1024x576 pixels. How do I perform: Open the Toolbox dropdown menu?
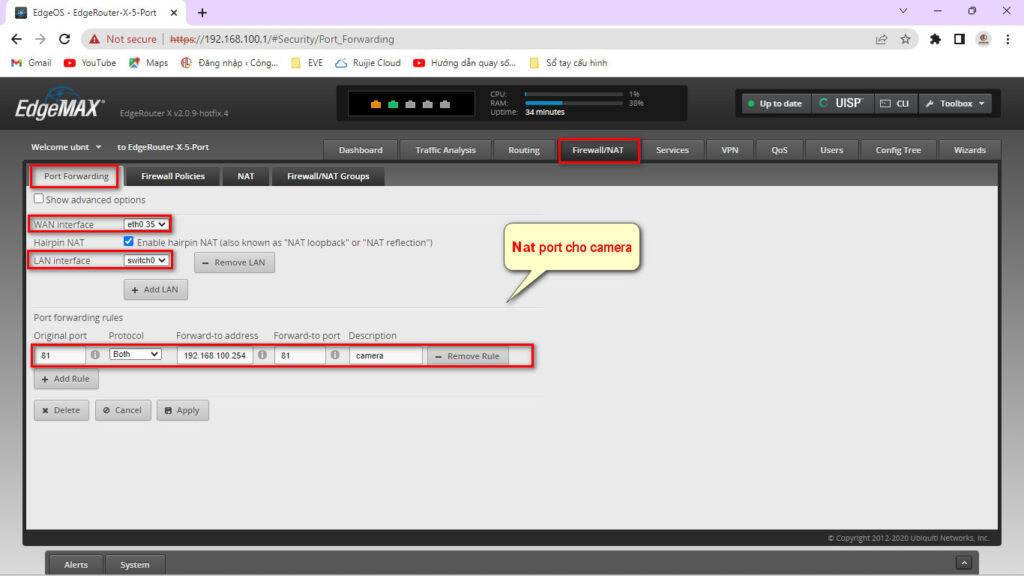tap(955, 103)
